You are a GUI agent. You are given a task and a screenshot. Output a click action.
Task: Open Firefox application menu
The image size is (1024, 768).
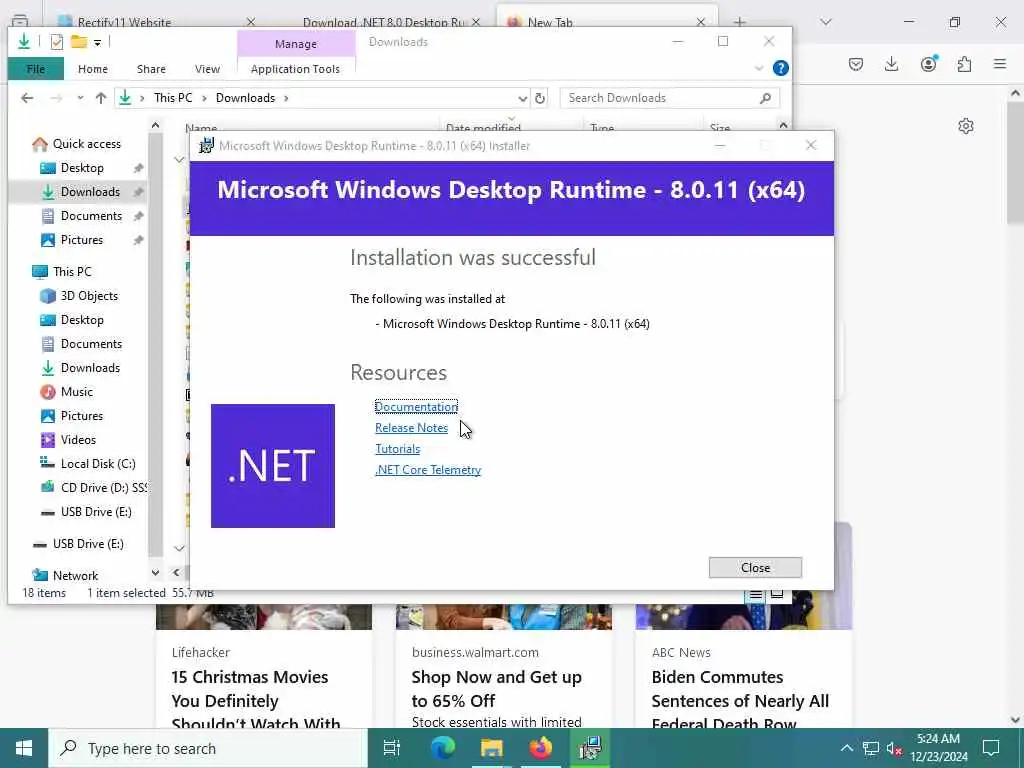point(1000,64)
